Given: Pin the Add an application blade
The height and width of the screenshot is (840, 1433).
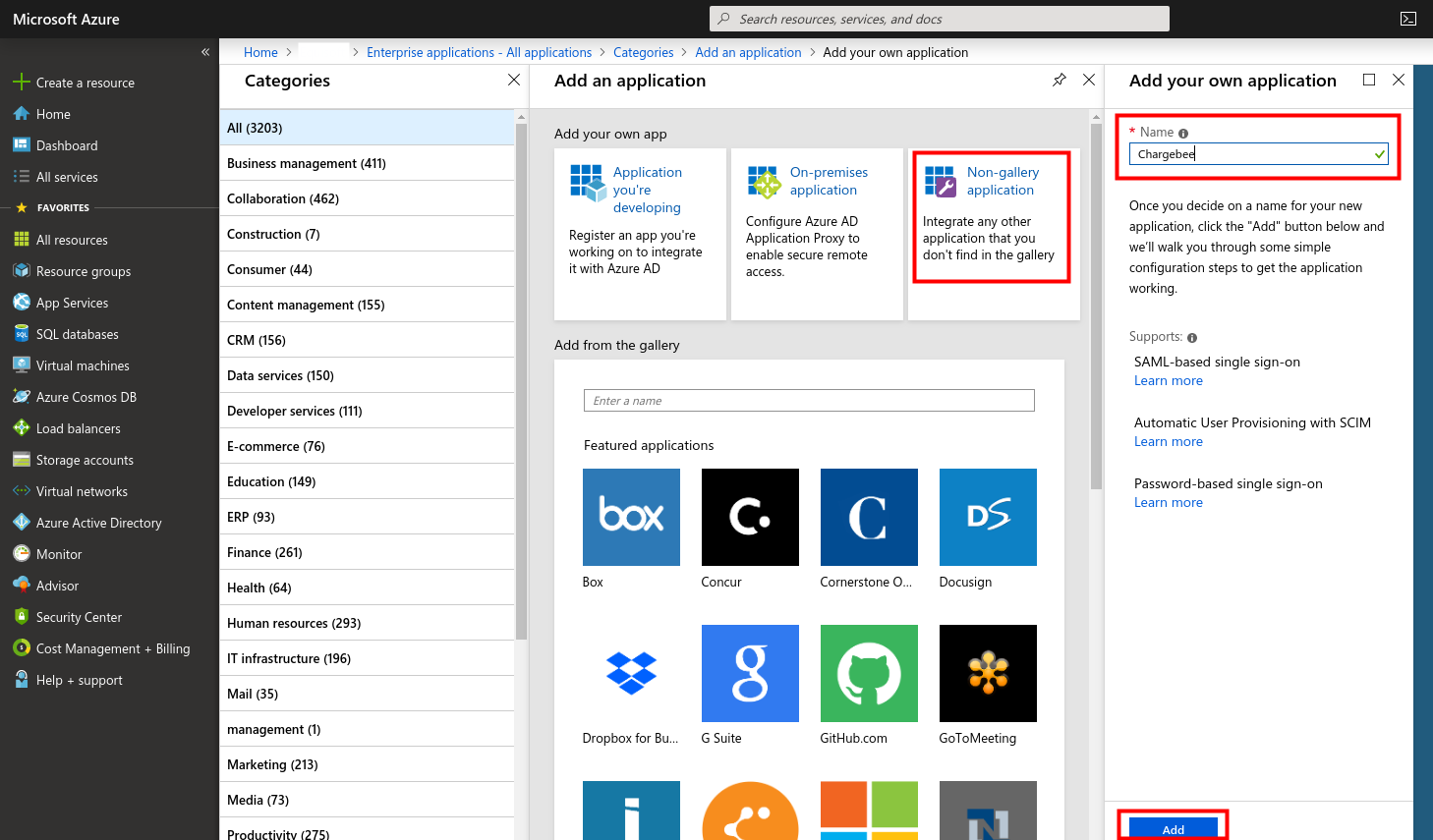Looking at the screenshot, I should point(1060,80).
